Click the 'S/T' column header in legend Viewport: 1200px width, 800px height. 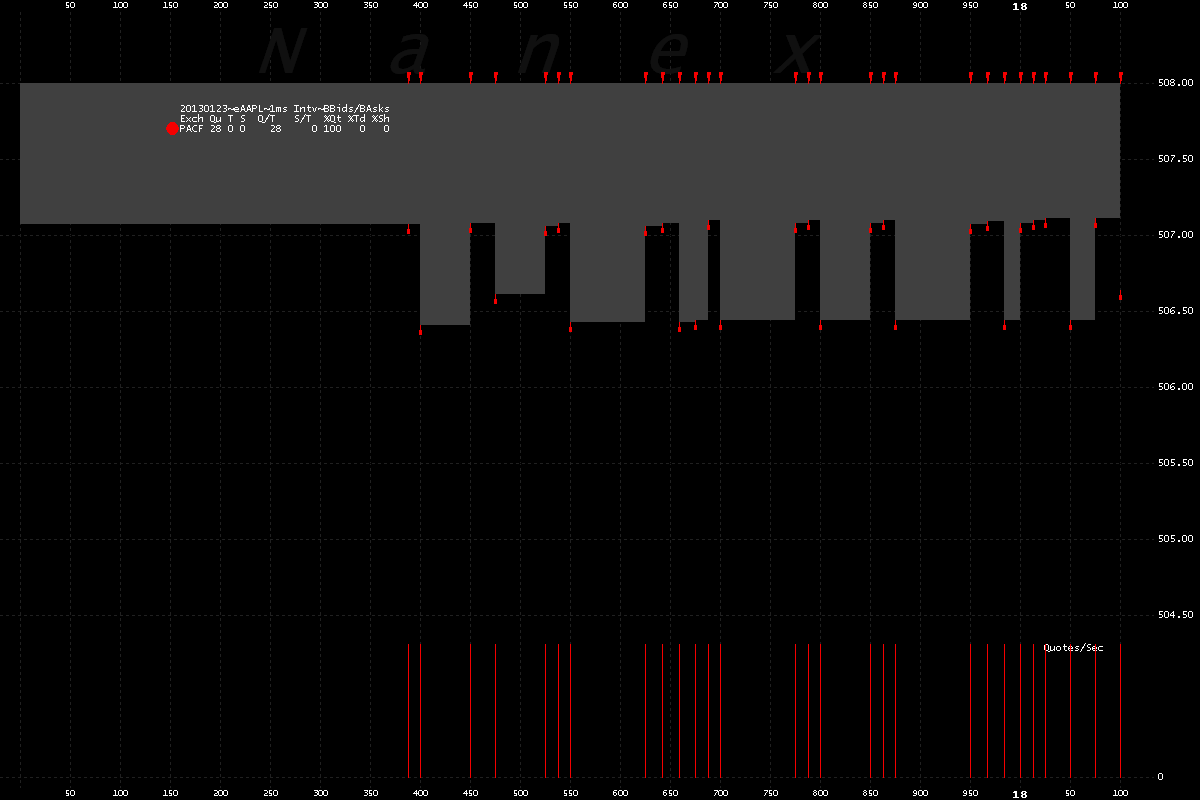(303, 119)
